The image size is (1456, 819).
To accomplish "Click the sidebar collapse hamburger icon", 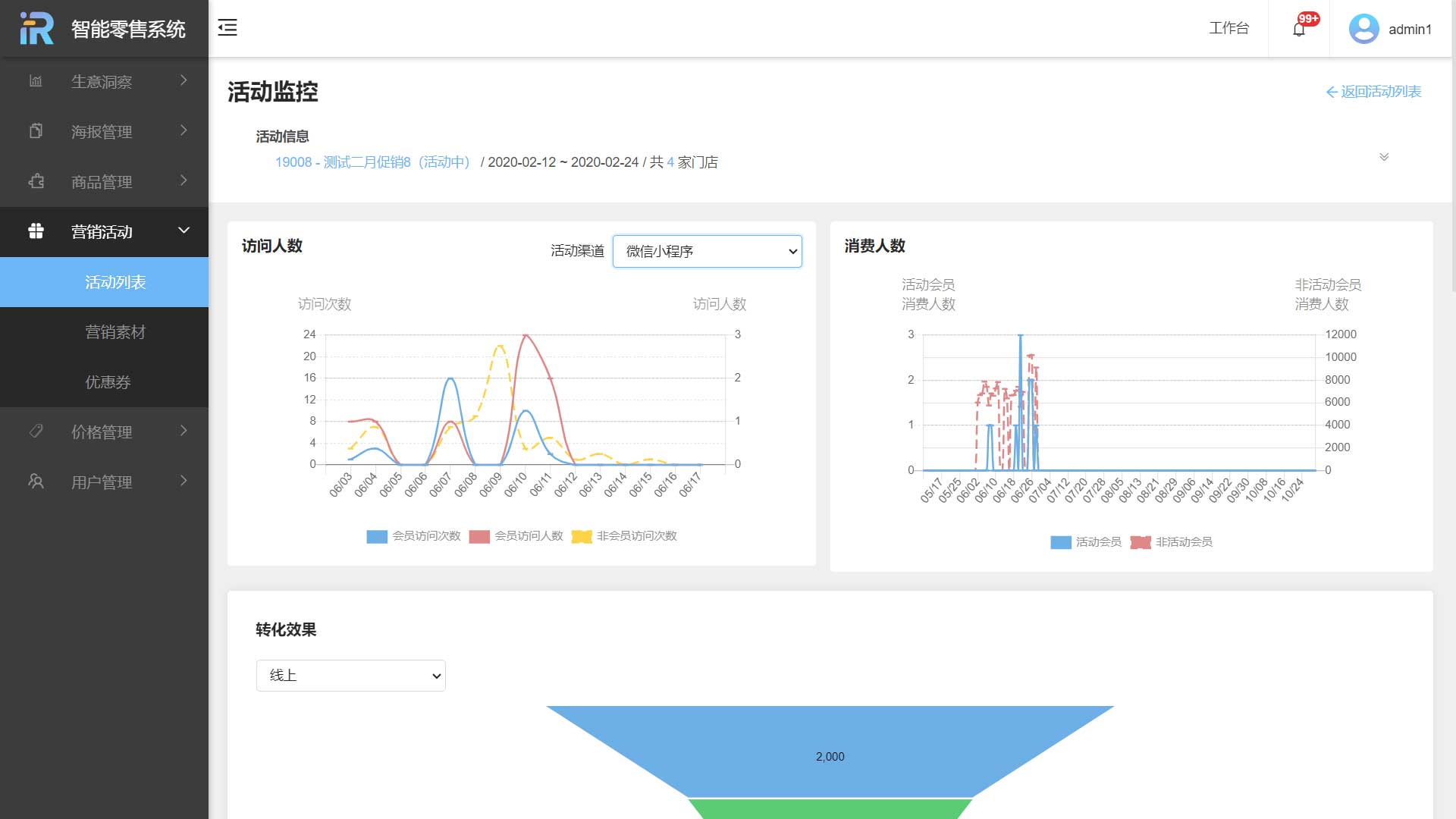I will click(227, 28).
